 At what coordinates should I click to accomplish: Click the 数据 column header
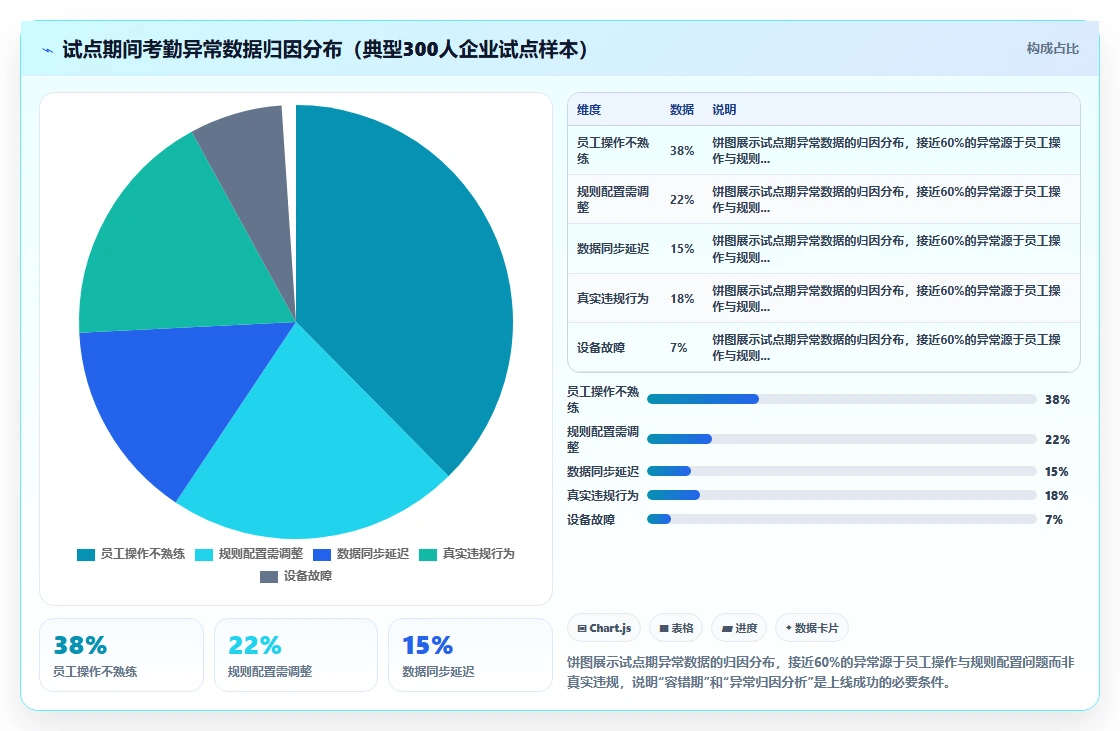(x=682, y=110)
